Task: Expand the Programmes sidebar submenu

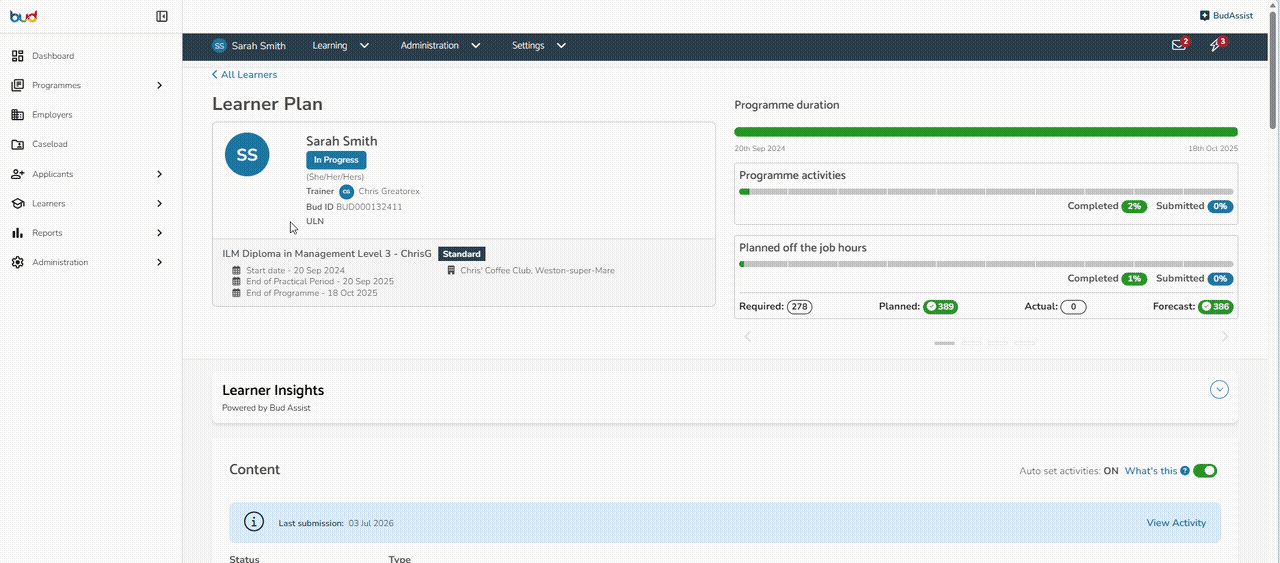Action: click(160, 85)
